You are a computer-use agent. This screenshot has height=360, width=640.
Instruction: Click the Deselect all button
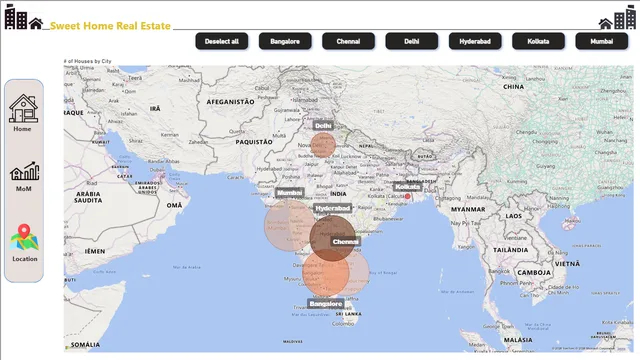point(222,41)
